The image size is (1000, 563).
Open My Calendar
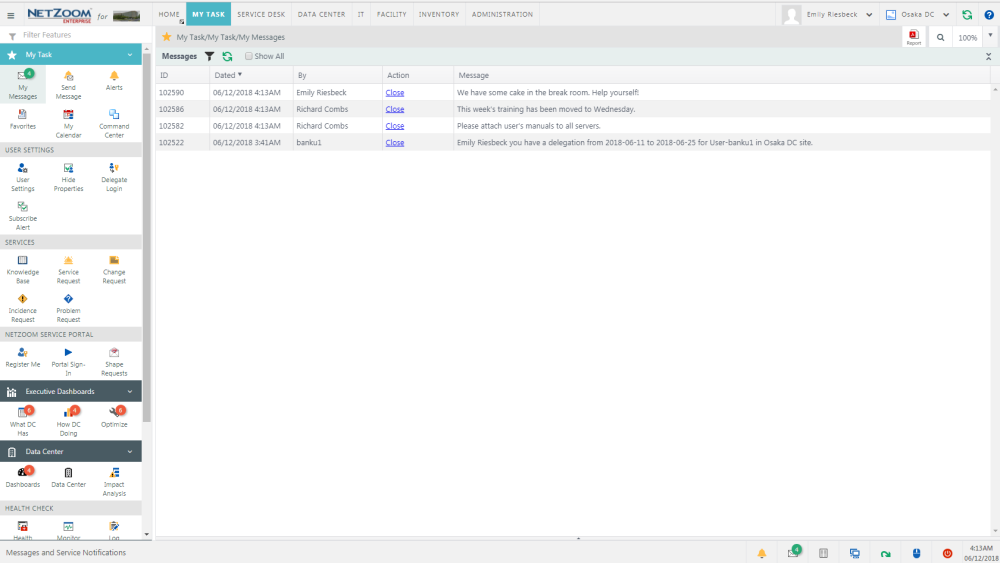68,124
